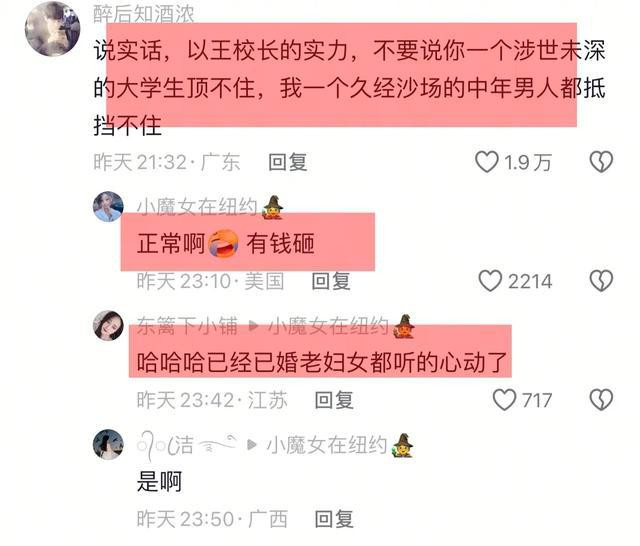The image size is (640, 546).
Task: Dislike the top comment by 醉后知酒浓
Action: (601, 162)
